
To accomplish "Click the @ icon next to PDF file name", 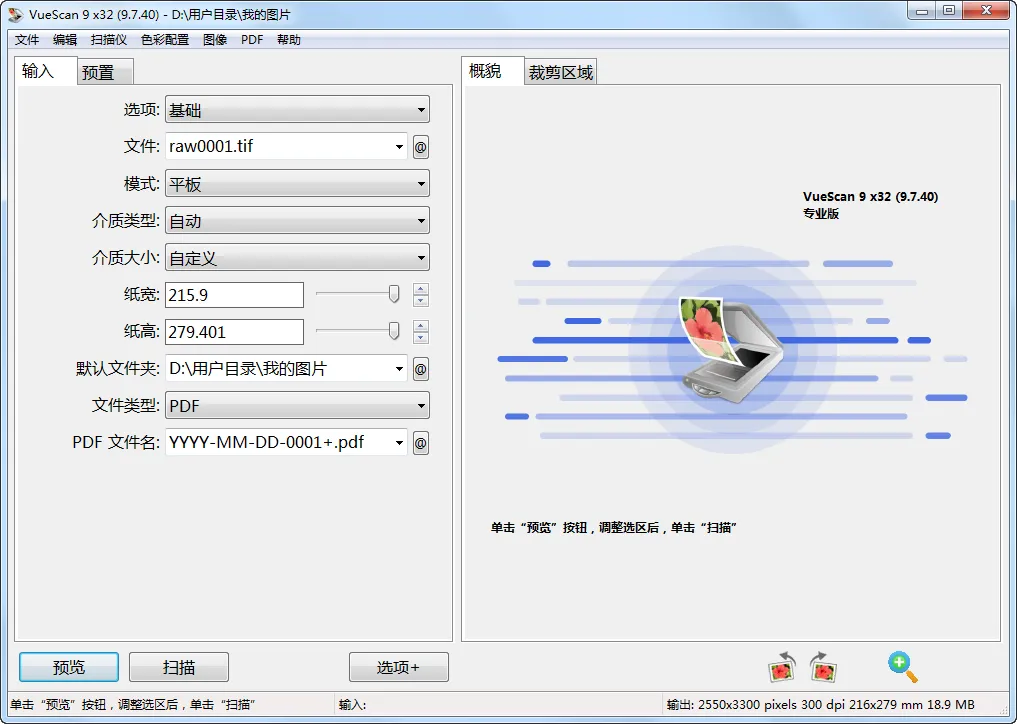I will [x=420, y=442].
